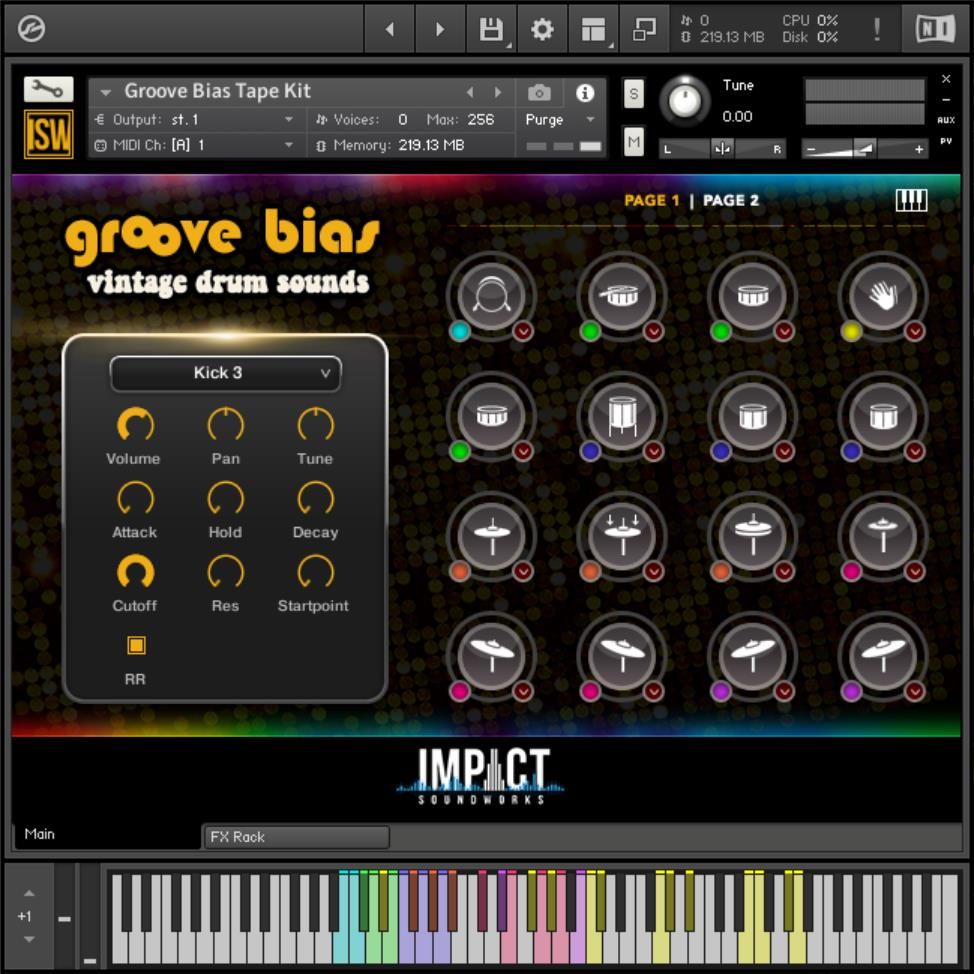Open the FX Rack tab
Image resolution: width=974 pixels, height=974 pixels.
[x=296, y=837]
